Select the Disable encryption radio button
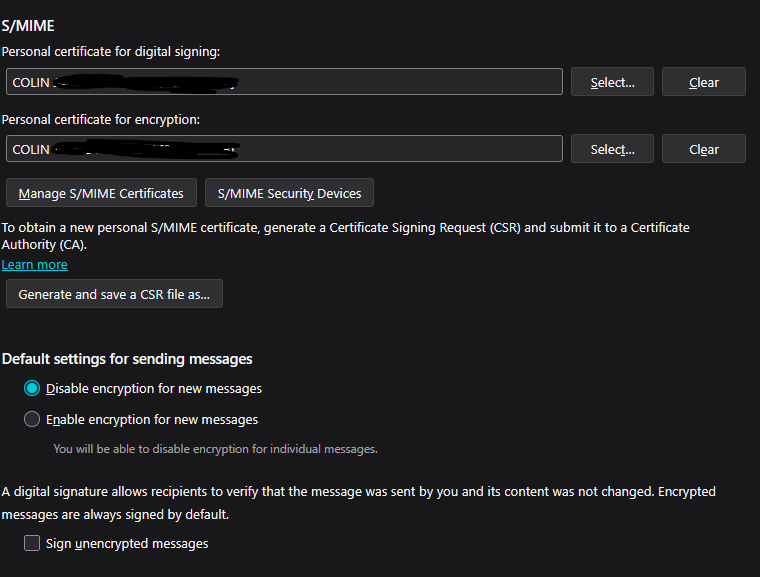The width and height of the screenshot is (760, 577). pos(32,388)
